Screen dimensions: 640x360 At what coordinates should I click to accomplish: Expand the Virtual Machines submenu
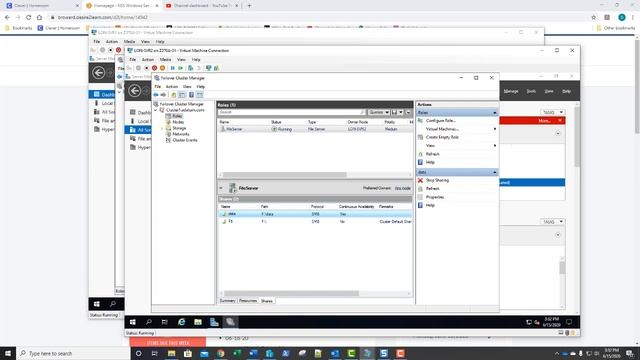[495, 129]
